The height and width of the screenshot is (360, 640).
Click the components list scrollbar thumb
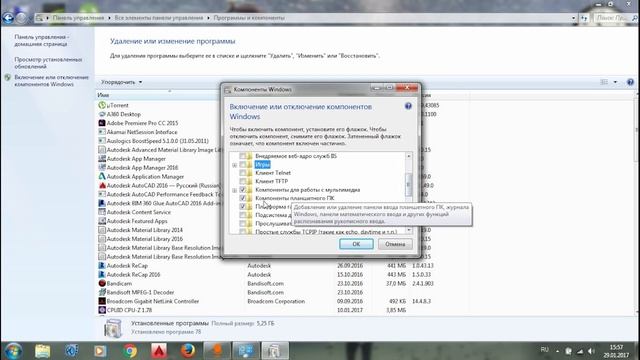pyautogui.click(x=409, y=184)
